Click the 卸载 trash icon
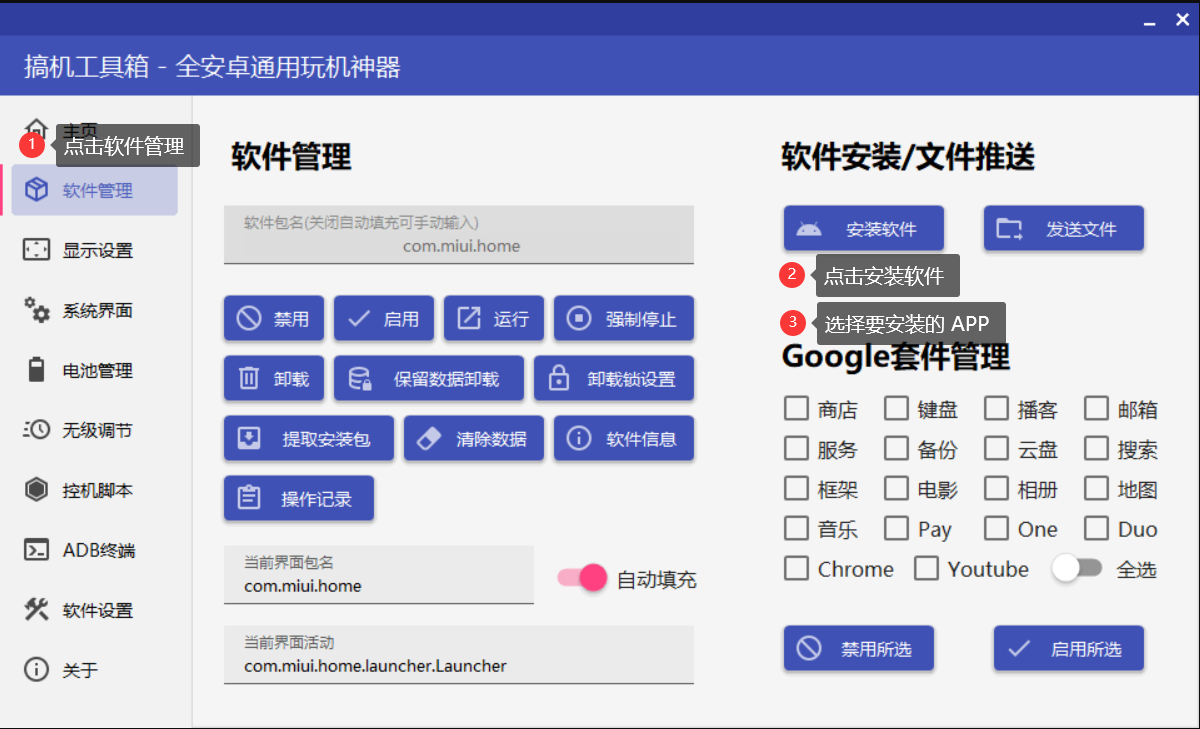The width and height of the screenshot is (1200, 729). (x=249, y=379)
